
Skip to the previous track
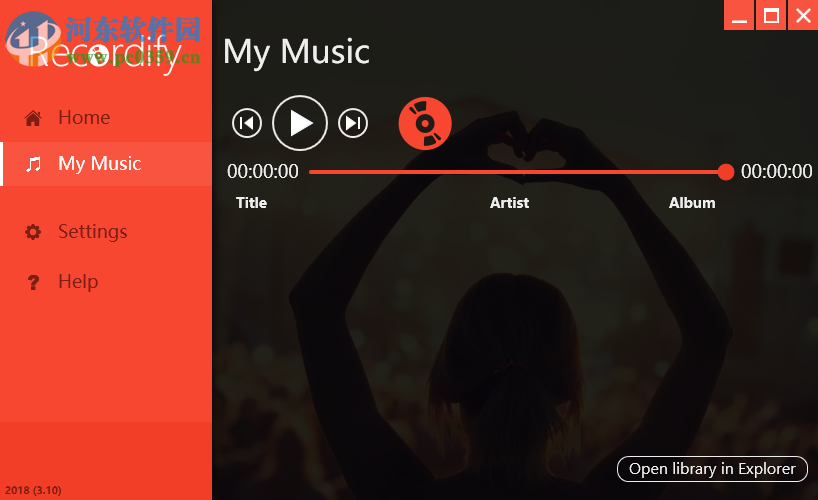[x=247, y=123]
